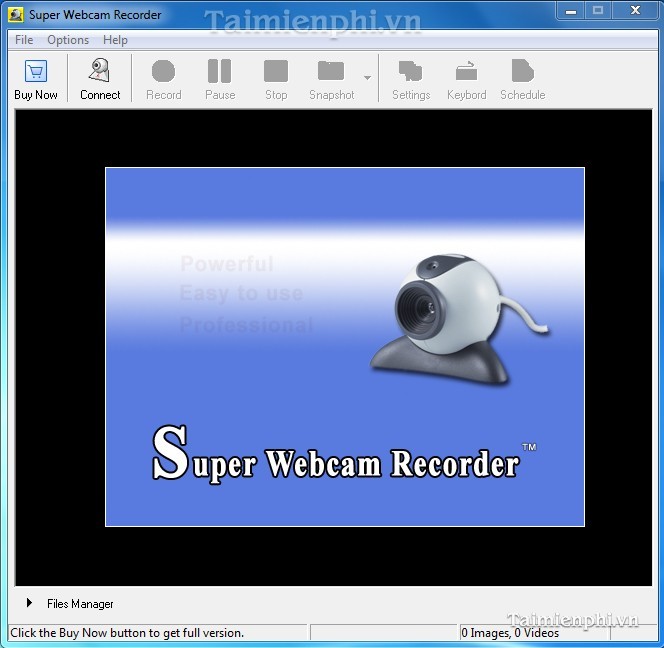Take a Snapshot using the toolbar icon
Viewport: 664px width, 648px height.
coord(331,71)
